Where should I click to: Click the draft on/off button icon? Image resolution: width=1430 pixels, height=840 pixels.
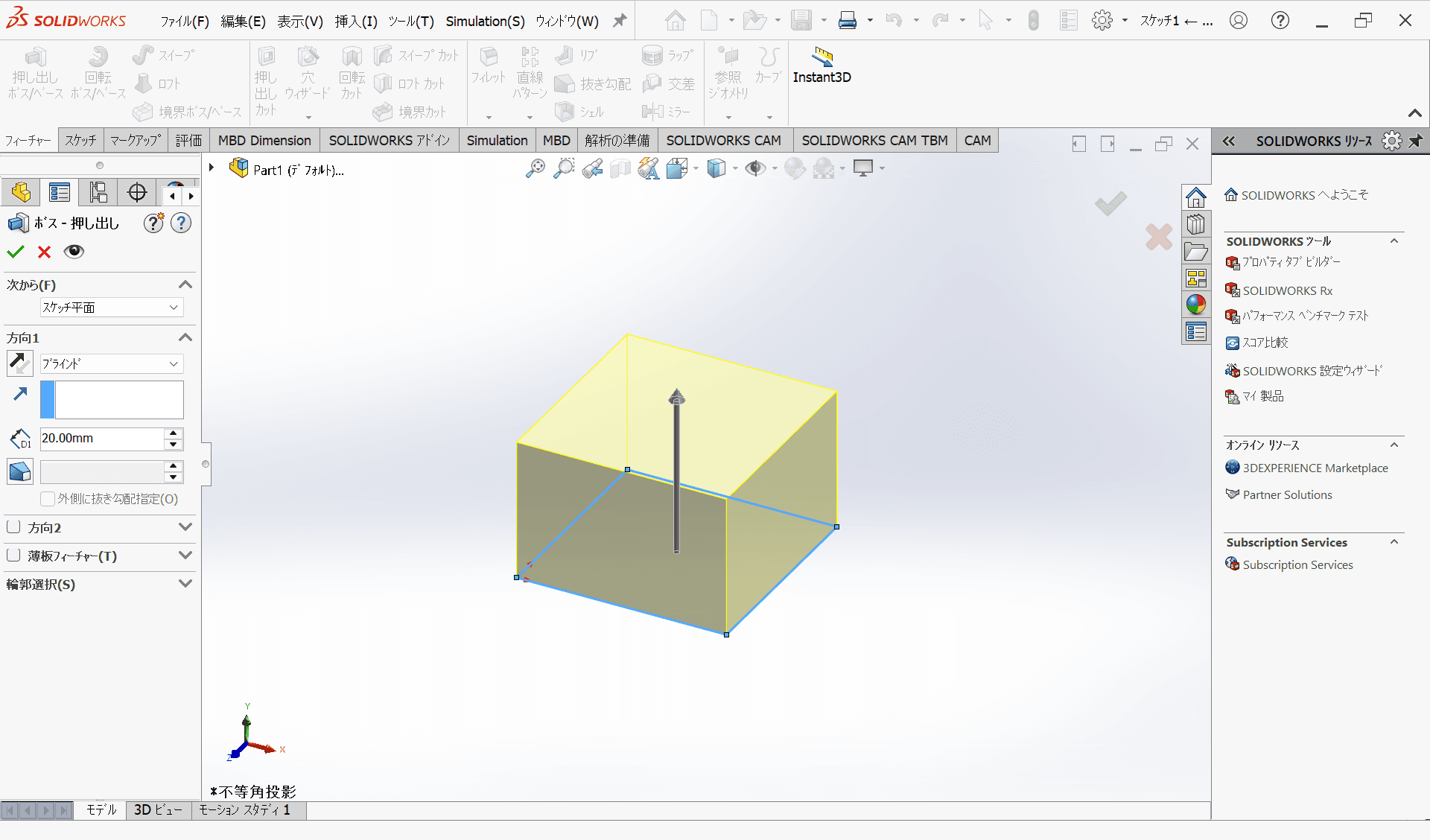[x=19, y=471]
